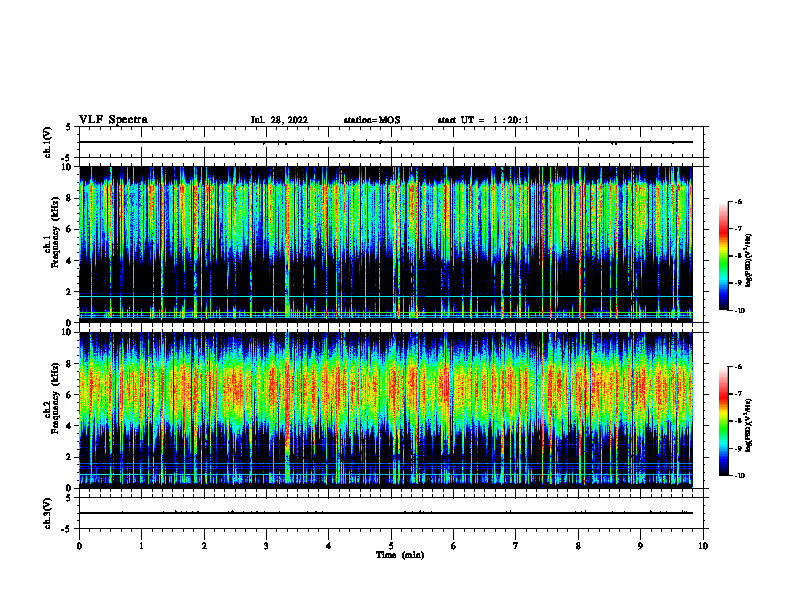This screenshot has width=792, height=612.
Task: Click the "-10" label on ch.2 colorbar
Action: pyautogui.click(x=739, y=476)
